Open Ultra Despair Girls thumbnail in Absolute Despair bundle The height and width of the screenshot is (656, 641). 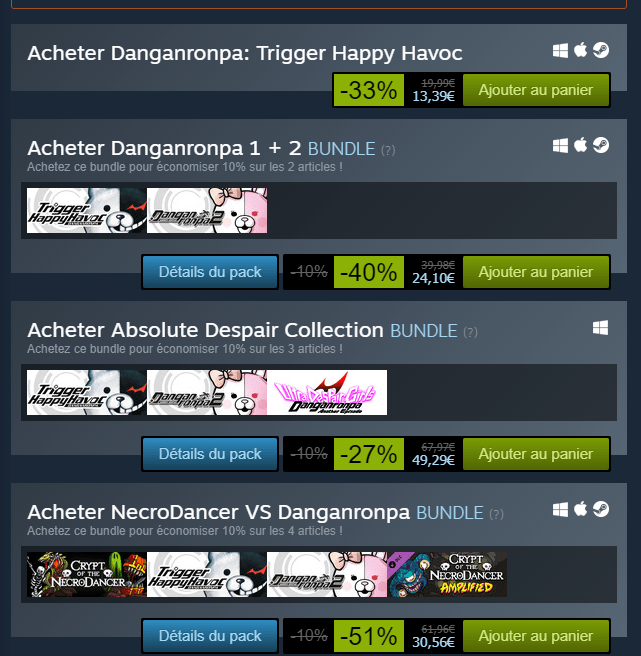[x=327, y=392]
